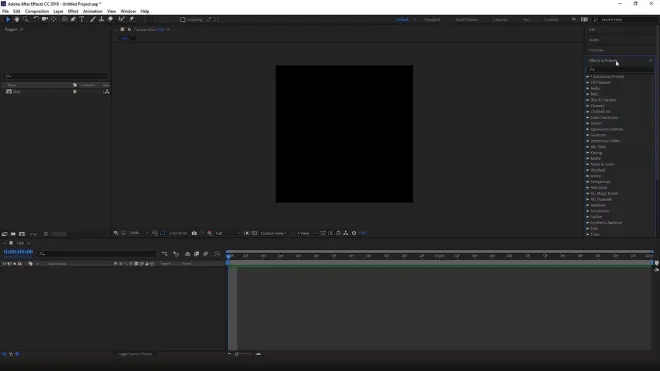Select the Hand tool
Viewport: 660px width, 371px height.
coord(16,19)
